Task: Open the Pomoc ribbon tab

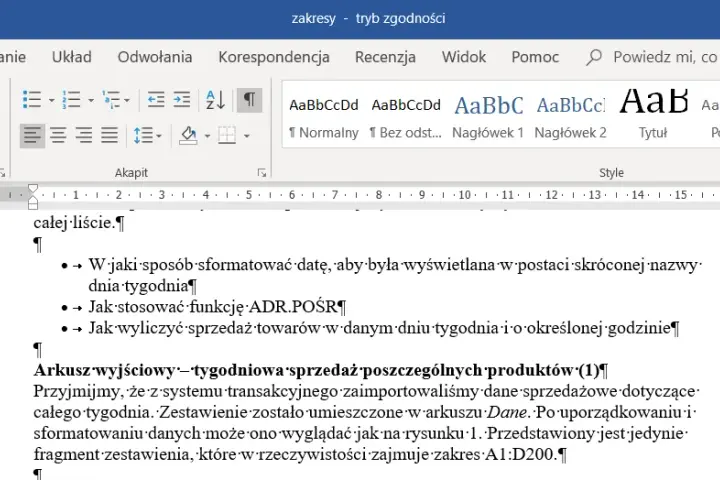Action: click(x=535, y=57)
